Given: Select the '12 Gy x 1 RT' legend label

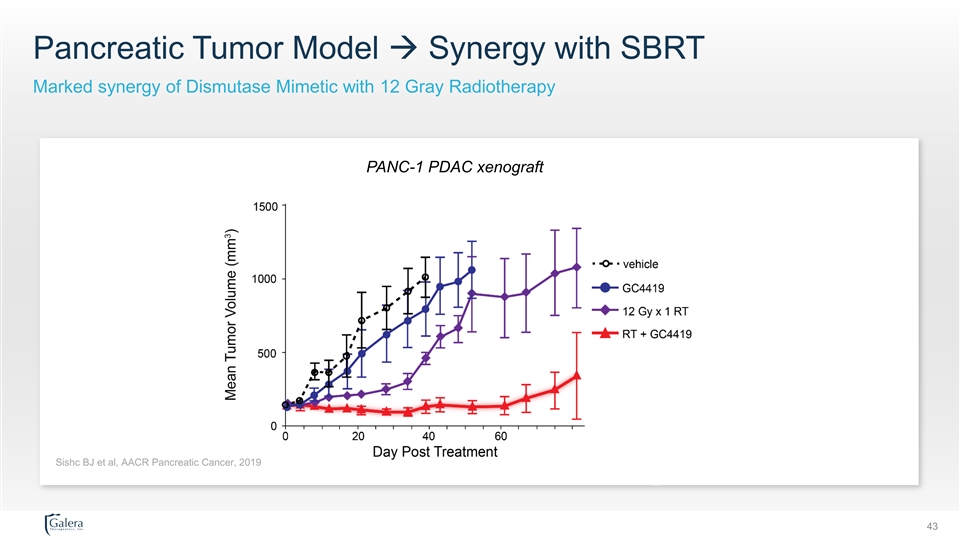Looking at the screenshot, I should pyautogui.click(x=655, y=310).
